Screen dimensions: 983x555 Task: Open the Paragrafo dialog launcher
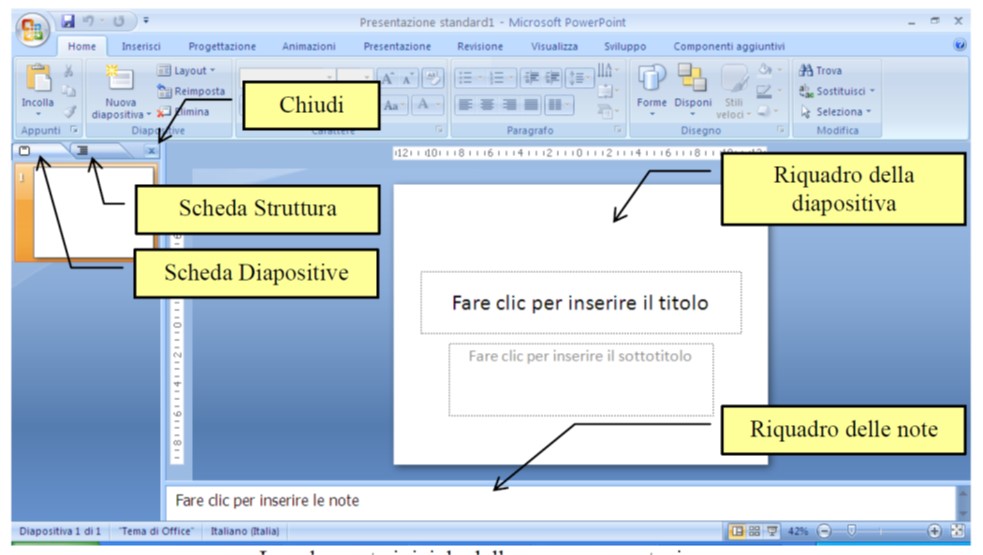618,130
